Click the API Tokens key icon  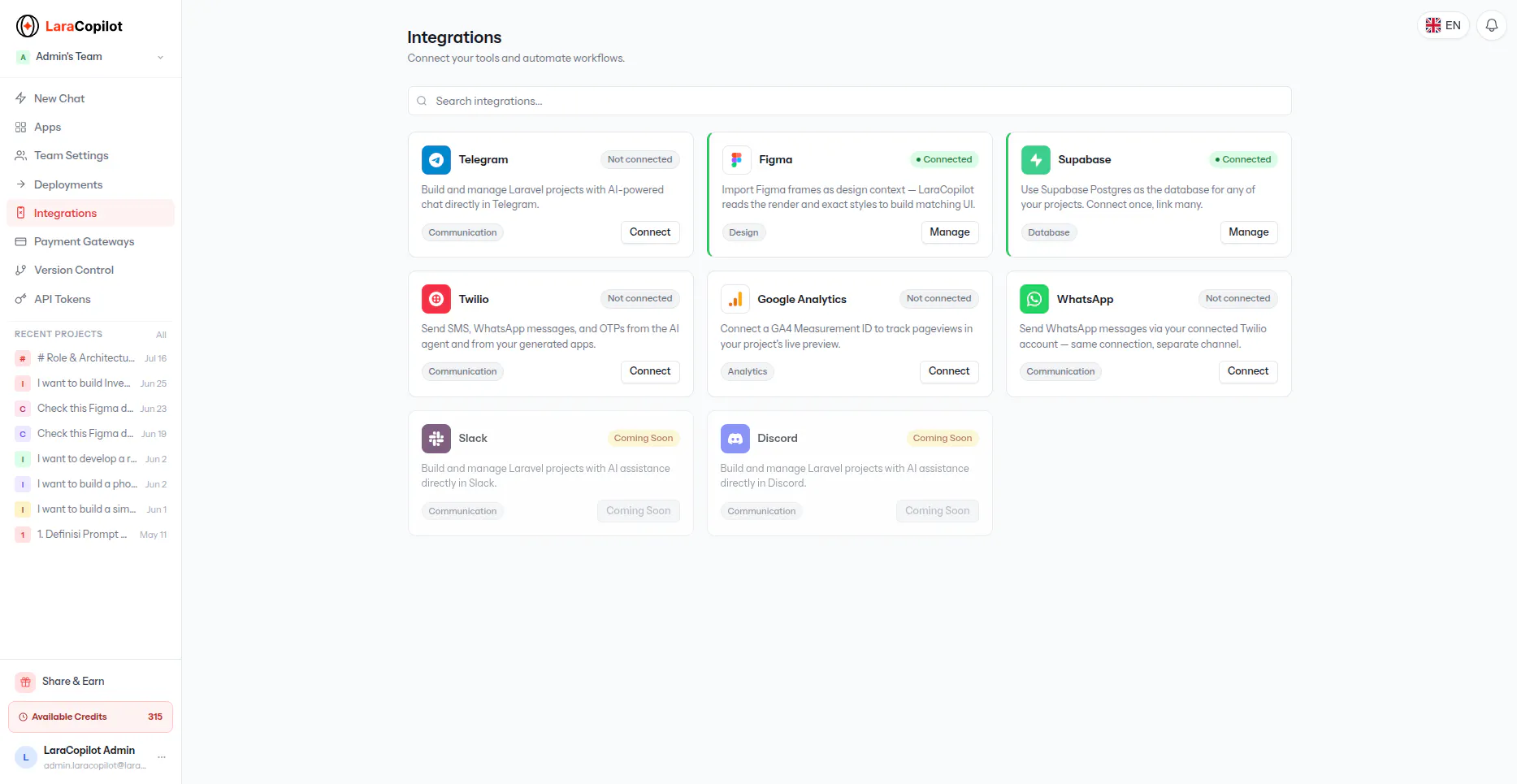click(x=21, y=299)
